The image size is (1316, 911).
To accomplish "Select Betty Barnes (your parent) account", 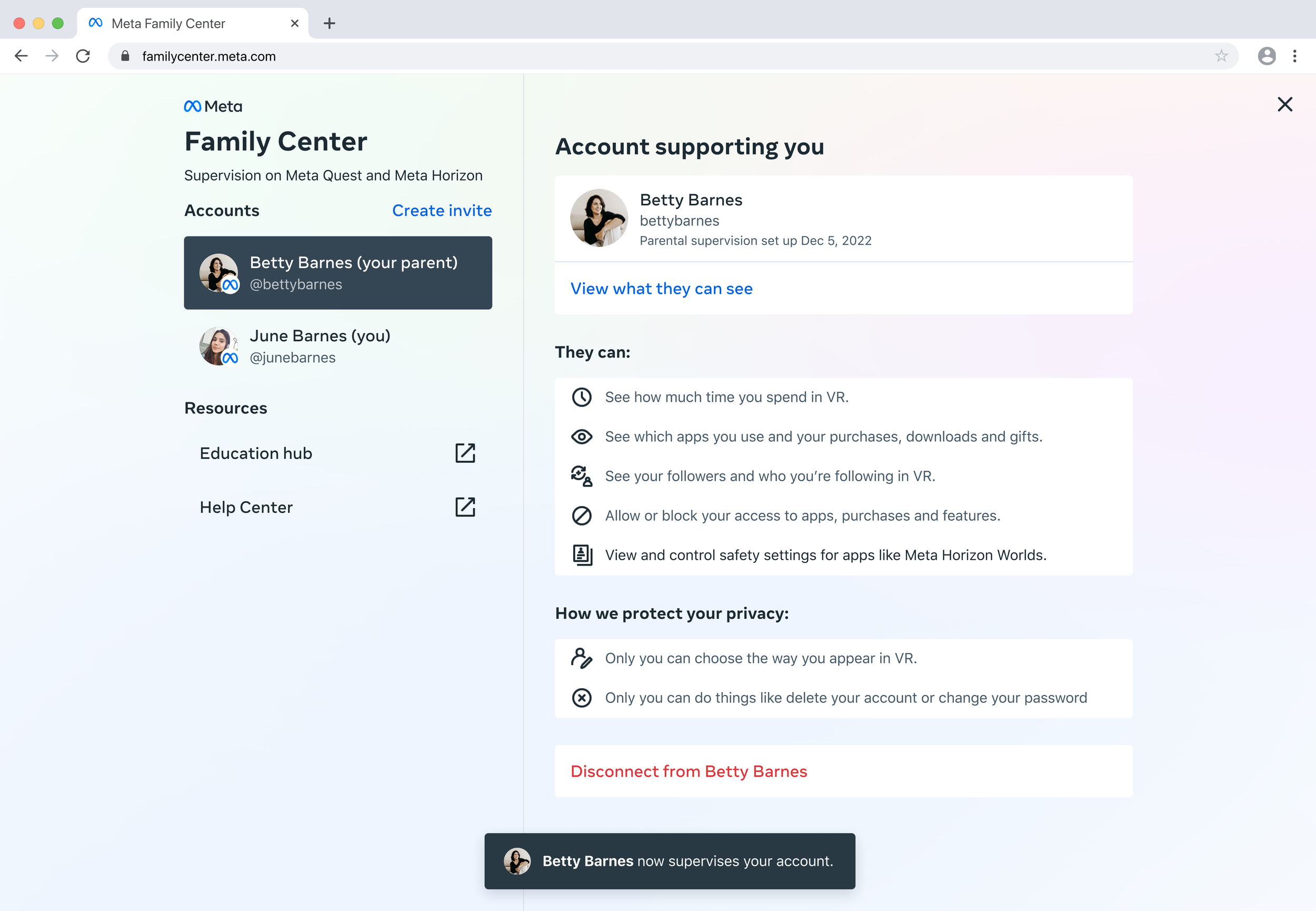I will (338, 273).
